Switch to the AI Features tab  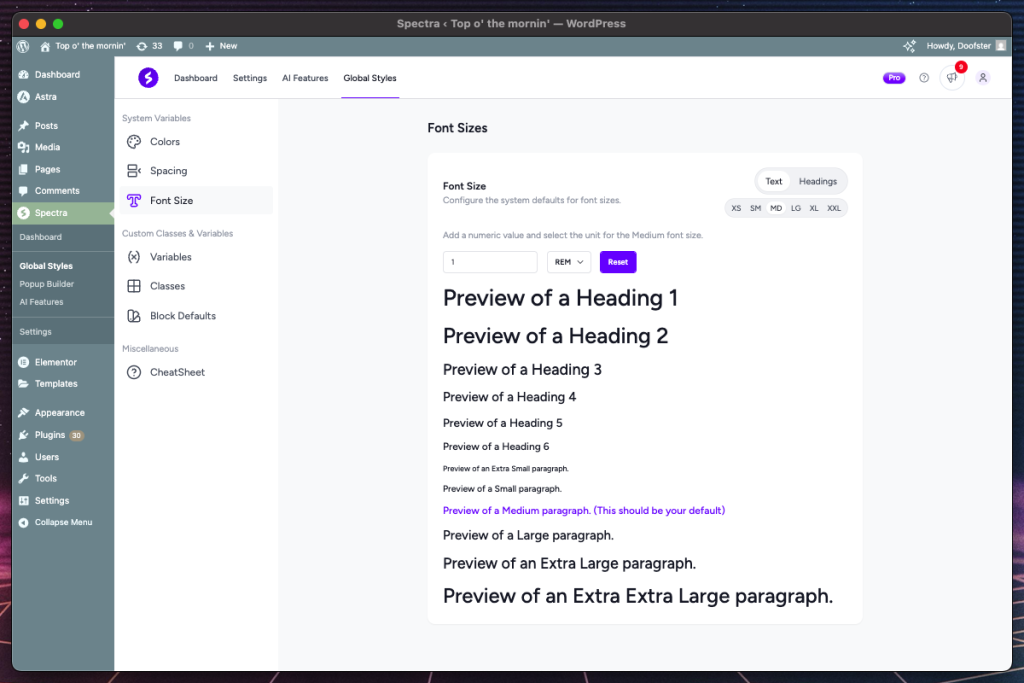click(x=305, y=78)
